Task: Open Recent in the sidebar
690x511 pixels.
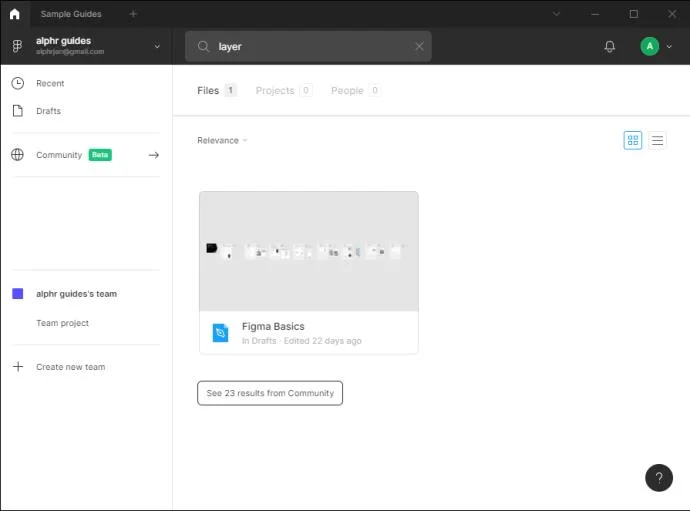Action: pyautogui.click(x=50, y=83)
